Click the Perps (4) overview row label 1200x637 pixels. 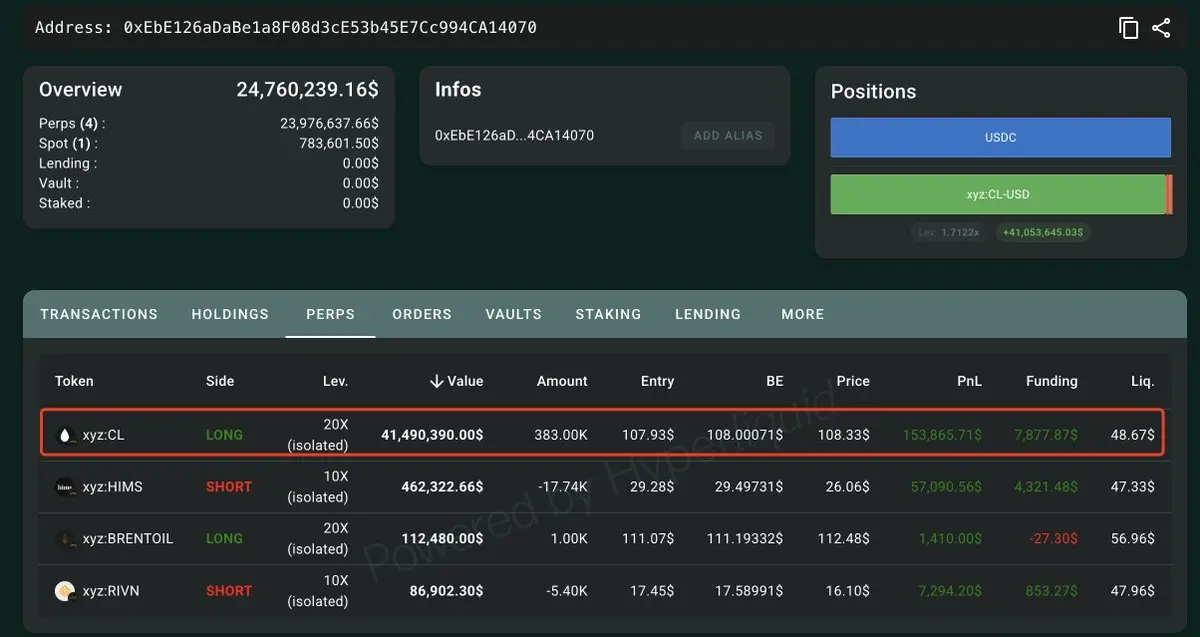coord(72,123)
